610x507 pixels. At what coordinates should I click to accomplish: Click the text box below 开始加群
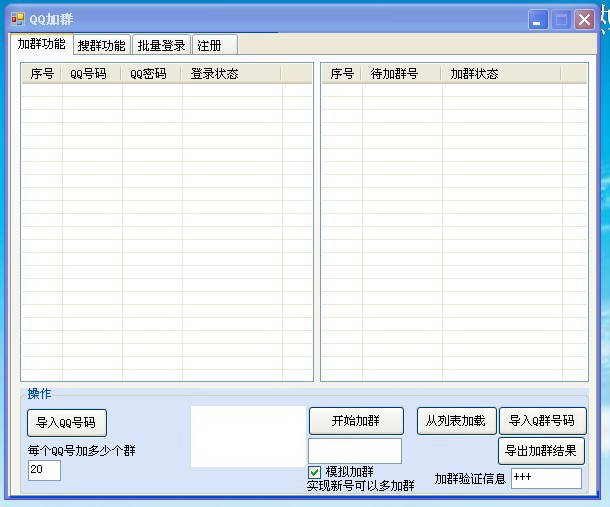[x=354, y=451]
